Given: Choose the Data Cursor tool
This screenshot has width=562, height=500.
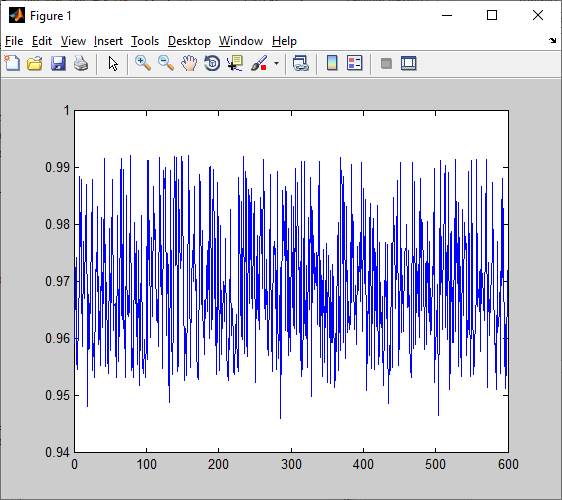Looking at the screenshot, I should [x=235, y=64].
